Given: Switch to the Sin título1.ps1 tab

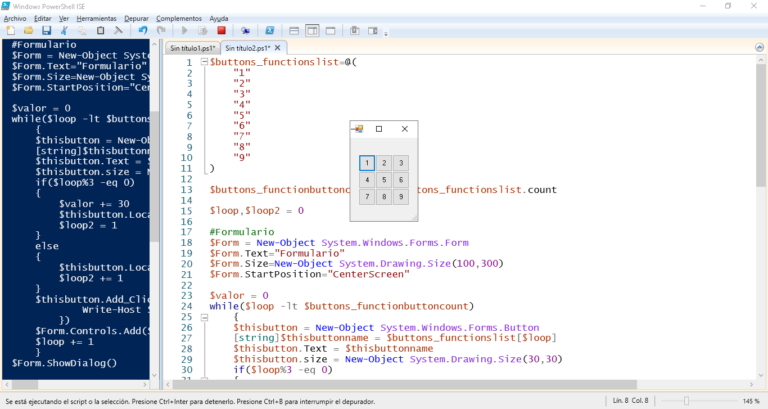Looking at the screenshot, I should pyautogui.click(x=192, y=48).
